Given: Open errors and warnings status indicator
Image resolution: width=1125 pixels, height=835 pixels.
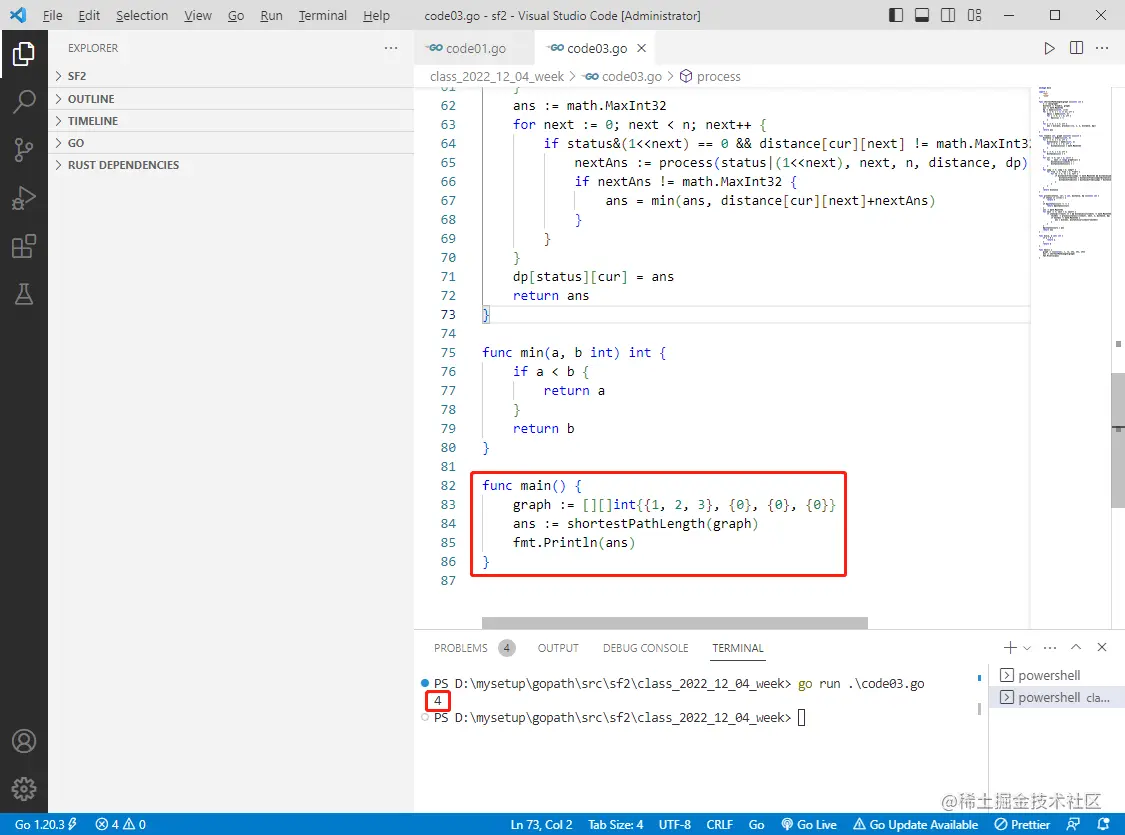Looking at the screenshot, I should coord(121,824).
